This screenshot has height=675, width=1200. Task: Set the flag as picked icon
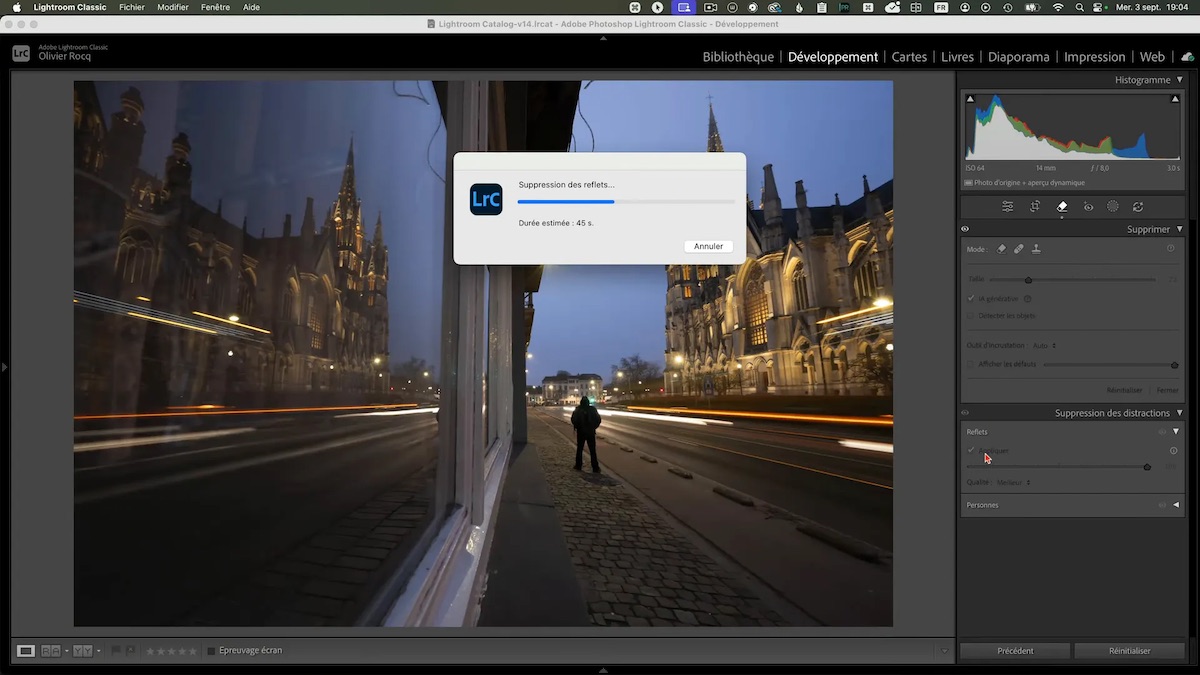pos(116,650)
